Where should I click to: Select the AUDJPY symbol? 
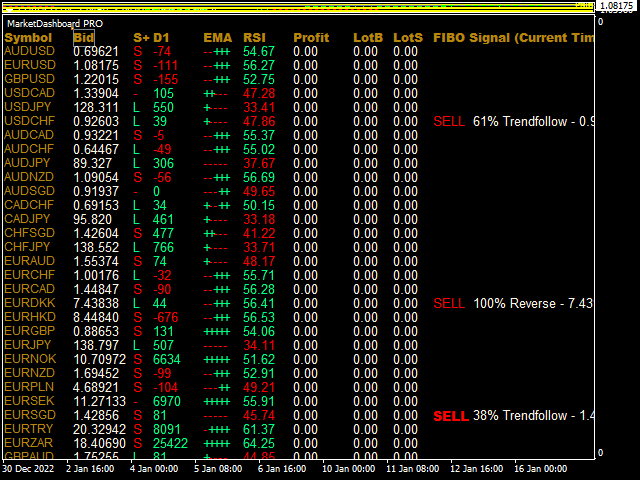(27, 163)
